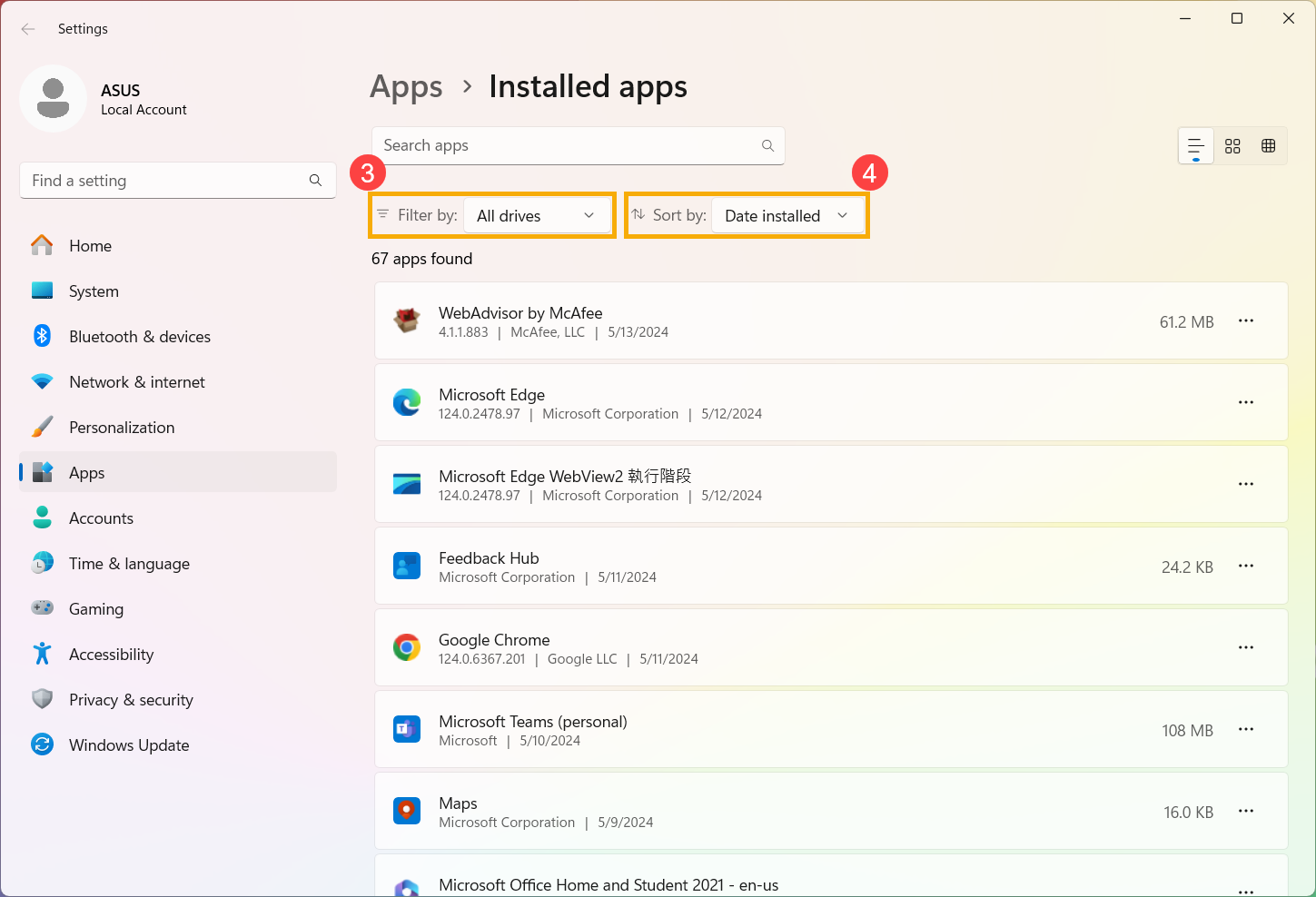Click the magnifier in Search apps
1316x897 pixels.
(x=767, y=145)
